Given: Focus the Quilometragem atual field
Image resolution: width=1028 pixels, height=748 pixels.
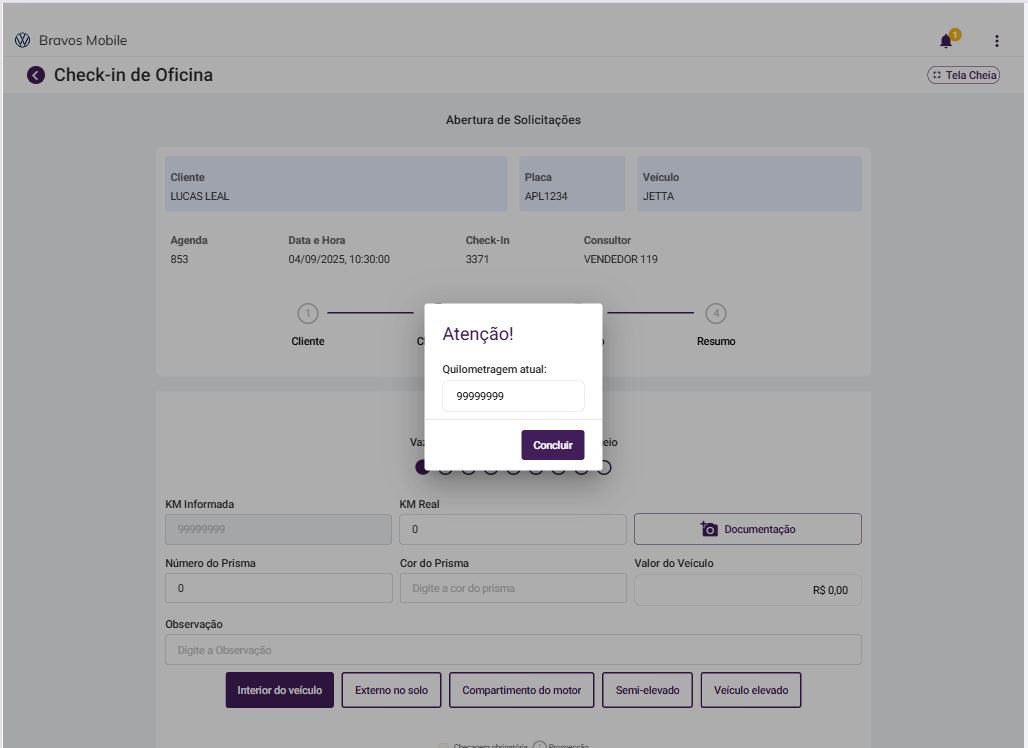Looking at the screenshot, I should click(513, 396).
